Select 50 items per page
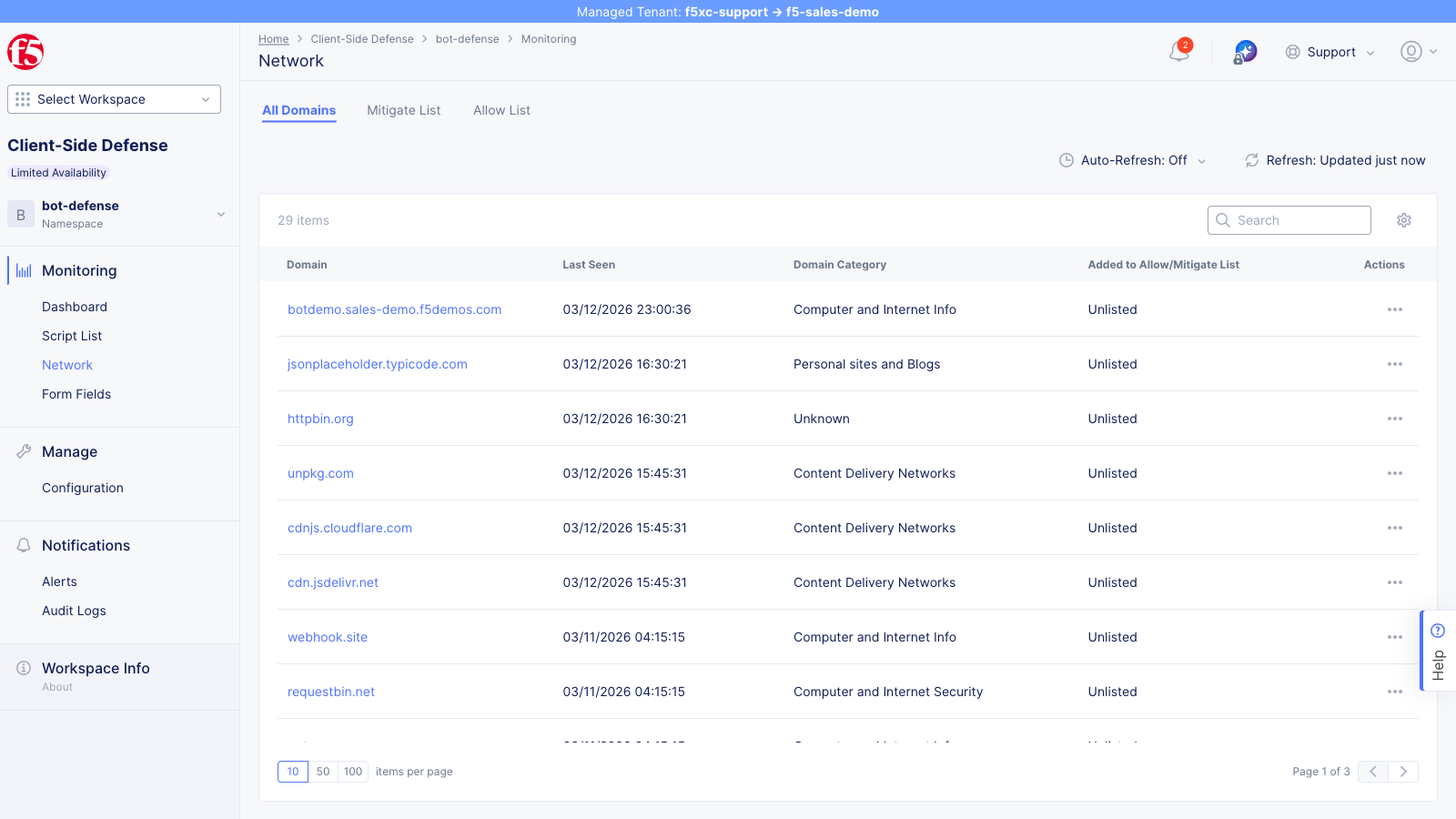The width and height of the screenshot is (1456, 819). pyautogui.click(x=323, y=771)
